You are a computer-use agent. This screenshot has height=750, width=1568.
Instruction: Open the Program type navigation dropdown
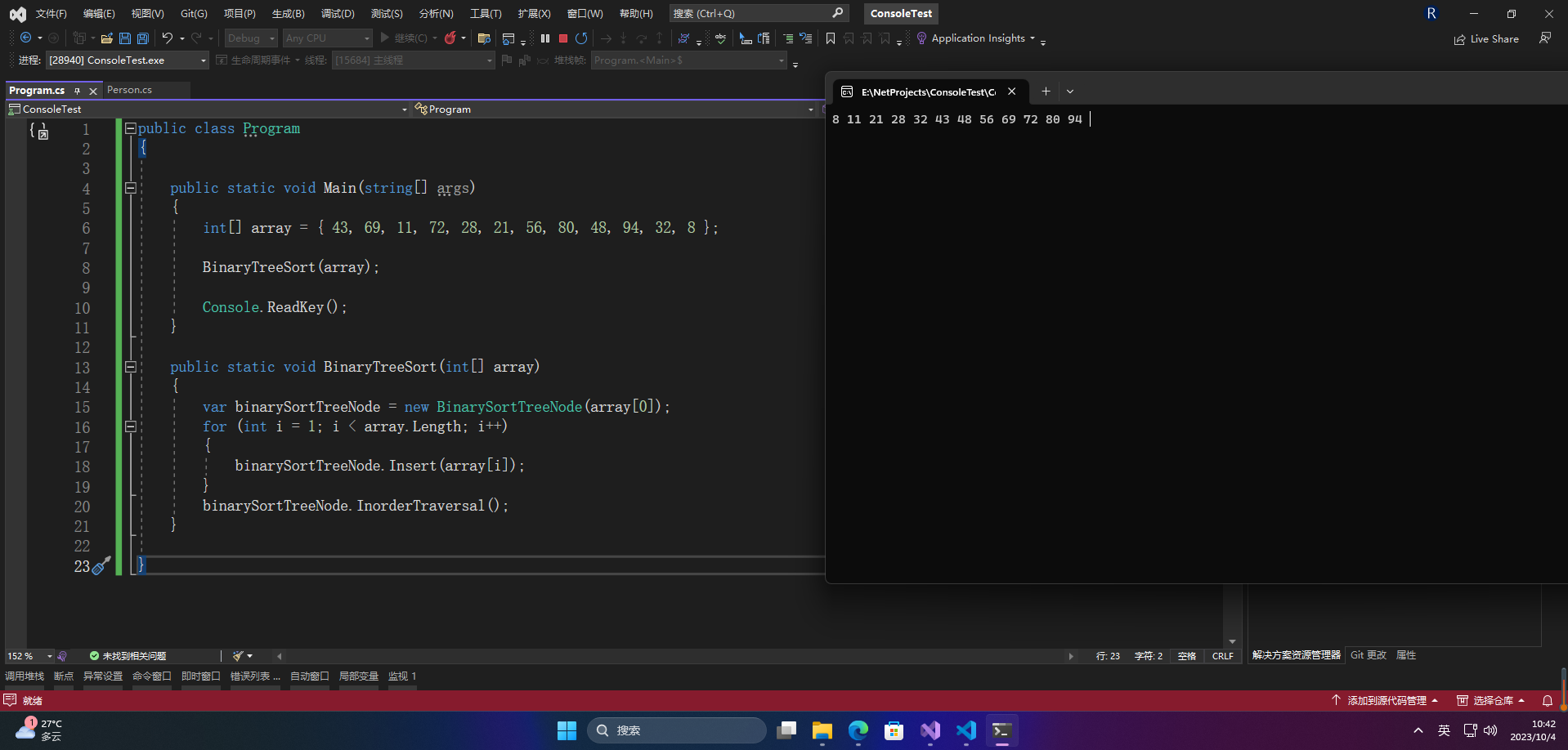[x=614, y=109]
